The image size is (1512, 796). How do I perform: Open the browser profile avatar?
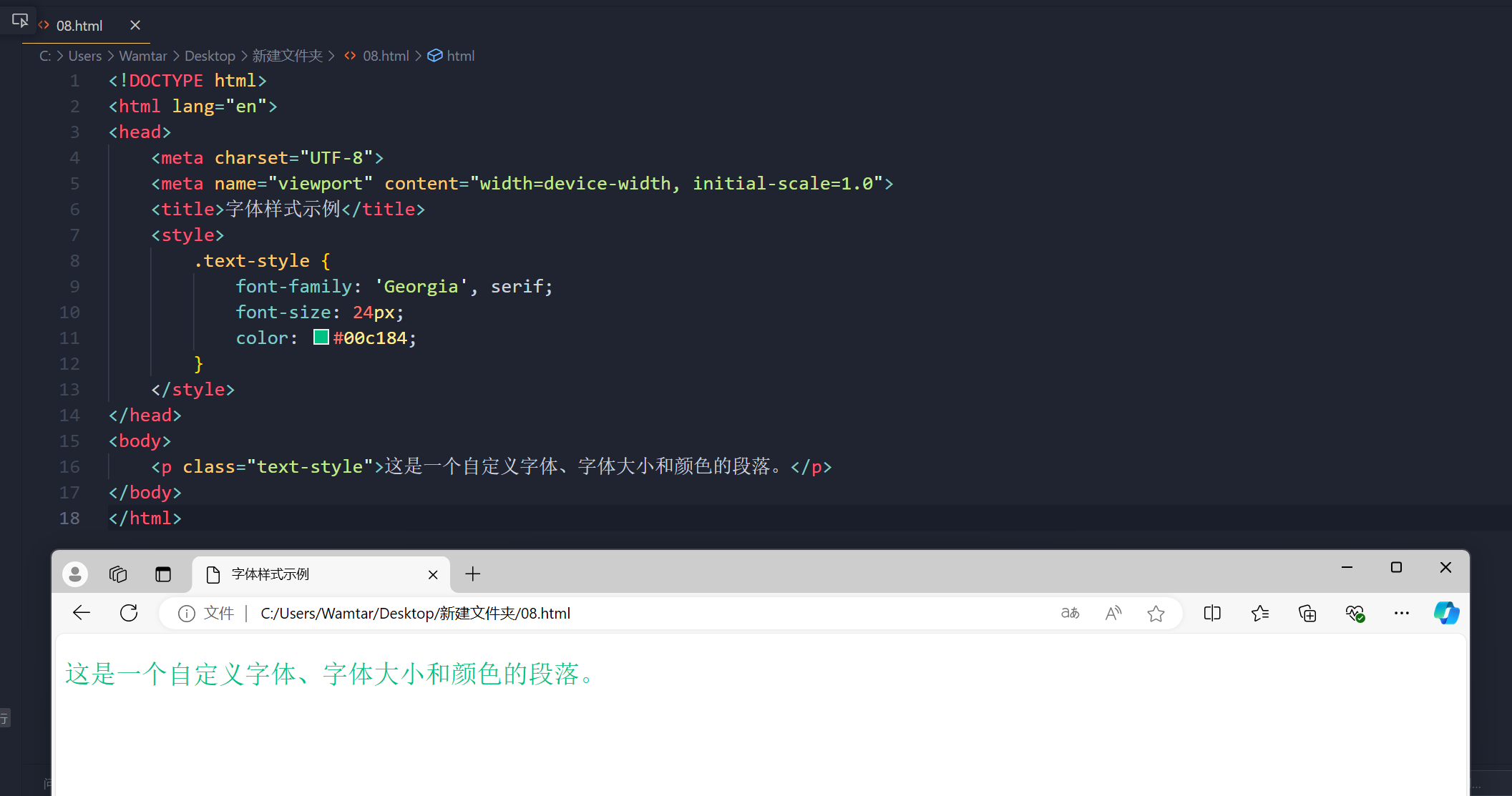[x=74, y=574]
